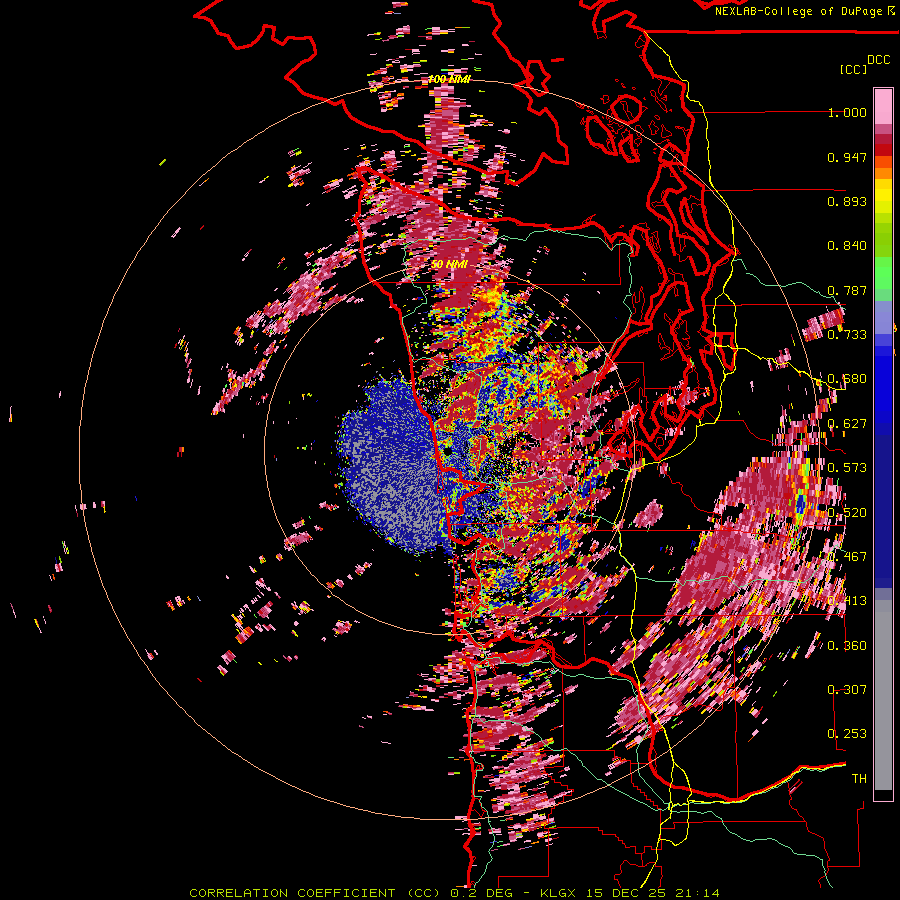Screen dimensions: 900x900
Task: Click the 15 DEC 25 21:14 timestamp
Action: [652, 893]
